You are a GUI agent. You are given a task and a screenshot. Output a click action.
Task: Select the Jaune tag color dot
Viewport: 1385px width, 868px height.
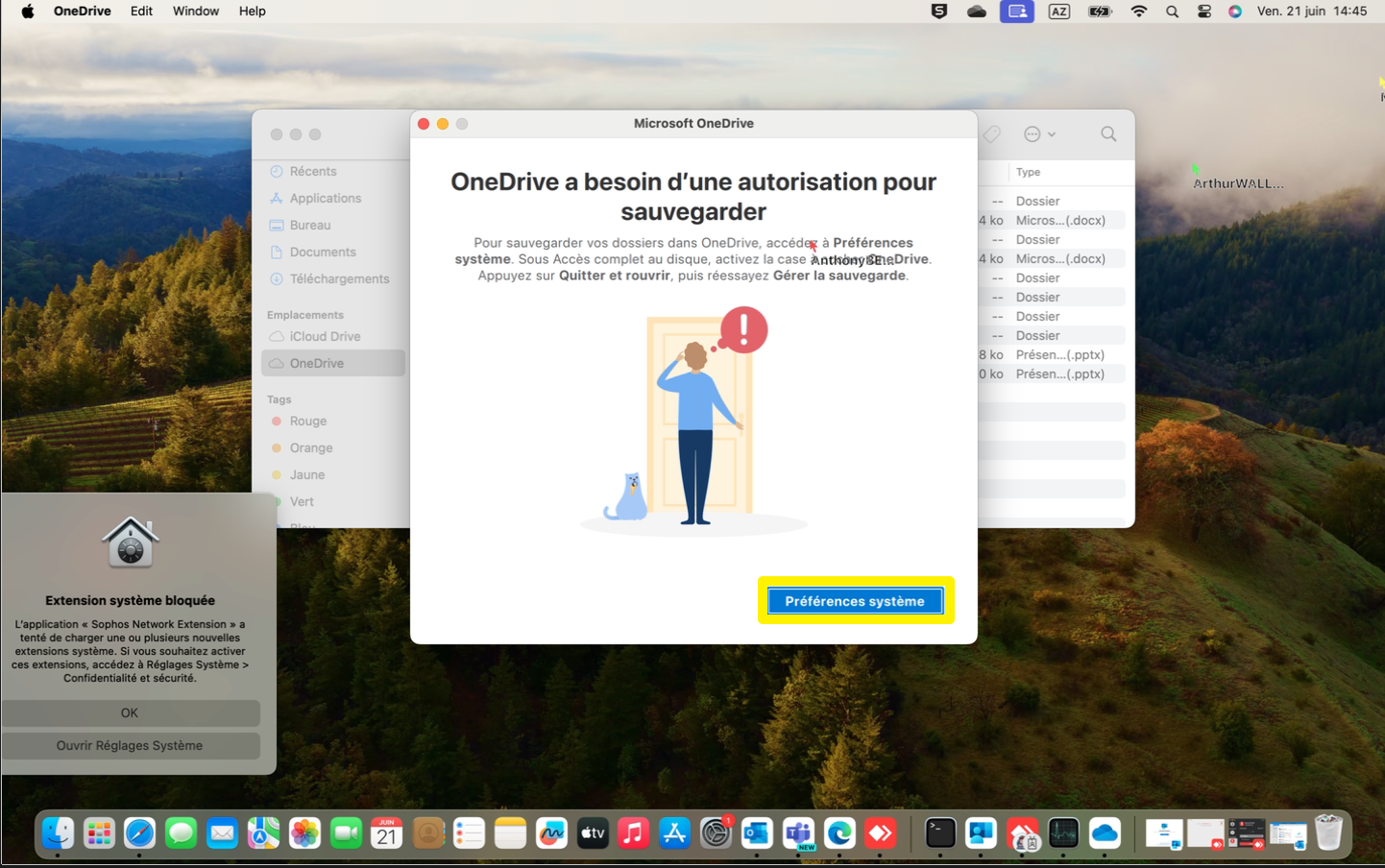[x=277, y=474]
